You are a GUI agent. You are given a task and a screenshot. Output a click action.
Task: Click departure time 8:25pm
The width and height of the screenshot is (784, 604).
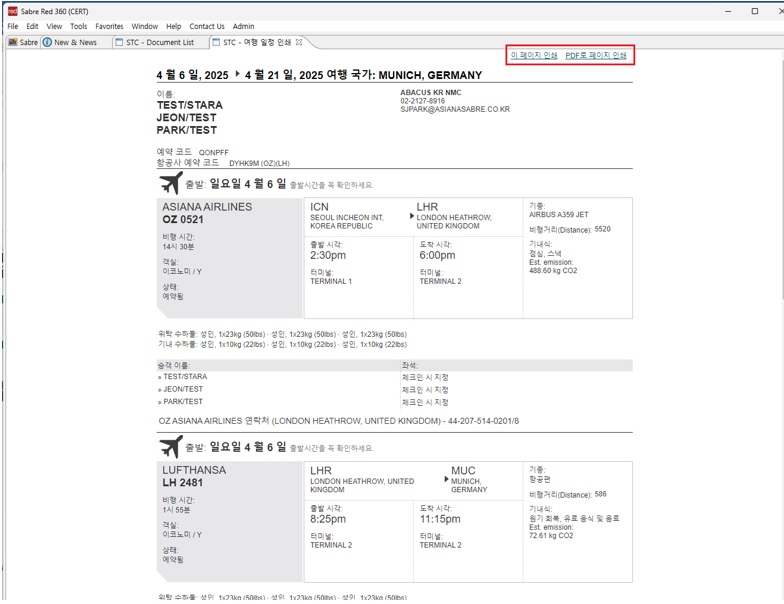tap(328, 519)
